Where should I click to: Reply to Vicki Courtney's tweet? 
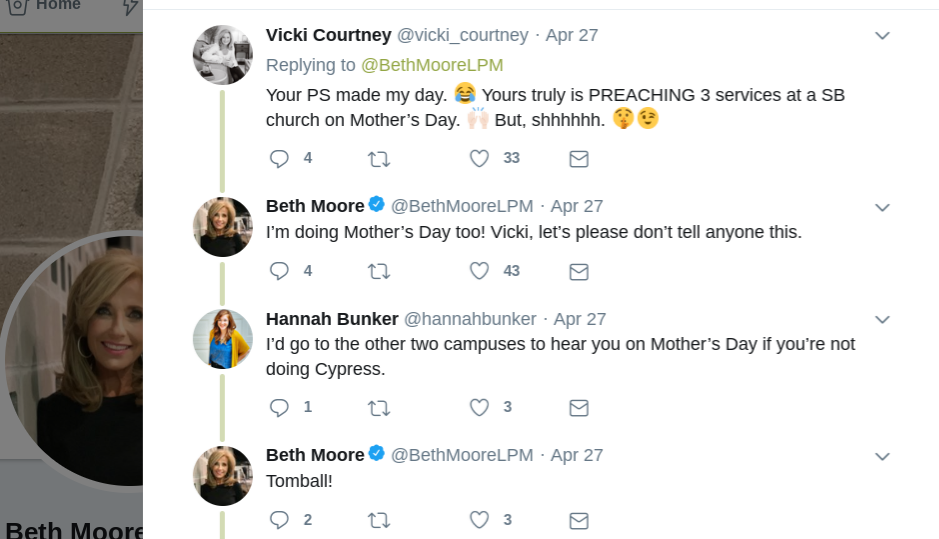click(x=280, y=158)
